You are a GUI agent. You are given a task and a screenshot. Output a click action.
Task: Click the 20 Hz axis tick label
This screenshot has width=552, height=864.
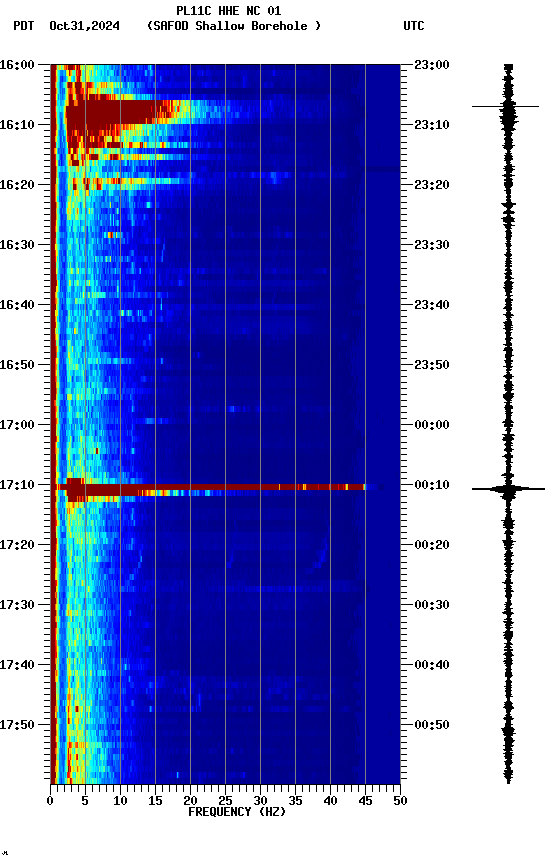tap(190, 801)
